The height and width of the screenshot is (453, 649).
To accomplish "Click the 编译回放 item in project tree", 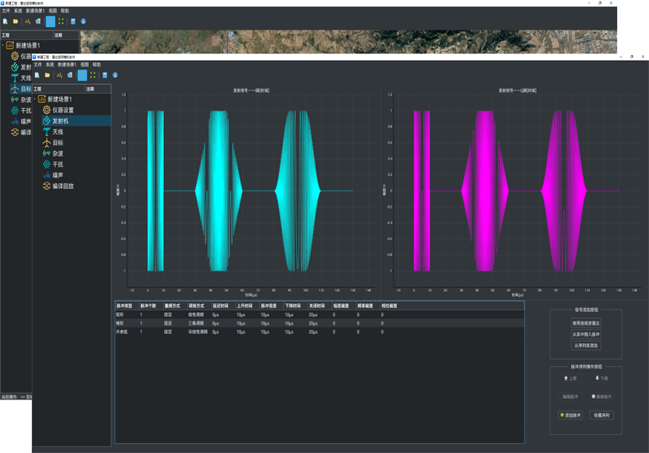I will (62, 186).
